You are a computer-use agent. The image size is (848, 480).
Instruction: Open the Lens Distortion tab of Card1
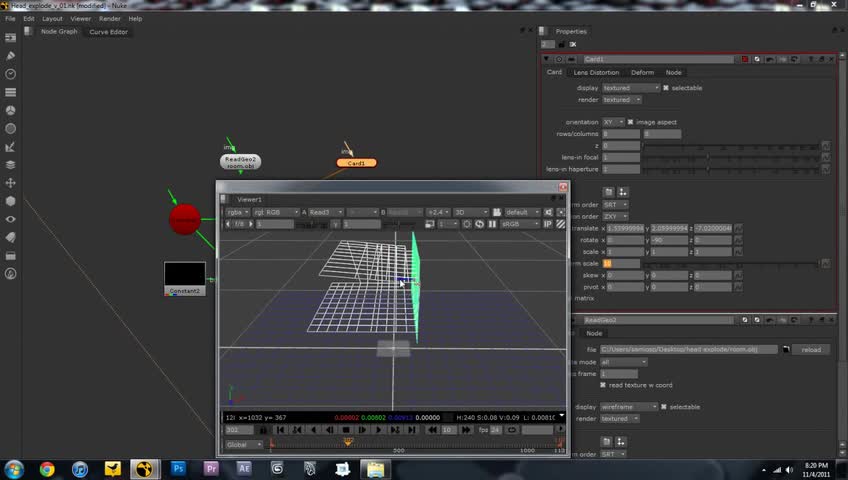coord(596,72)
